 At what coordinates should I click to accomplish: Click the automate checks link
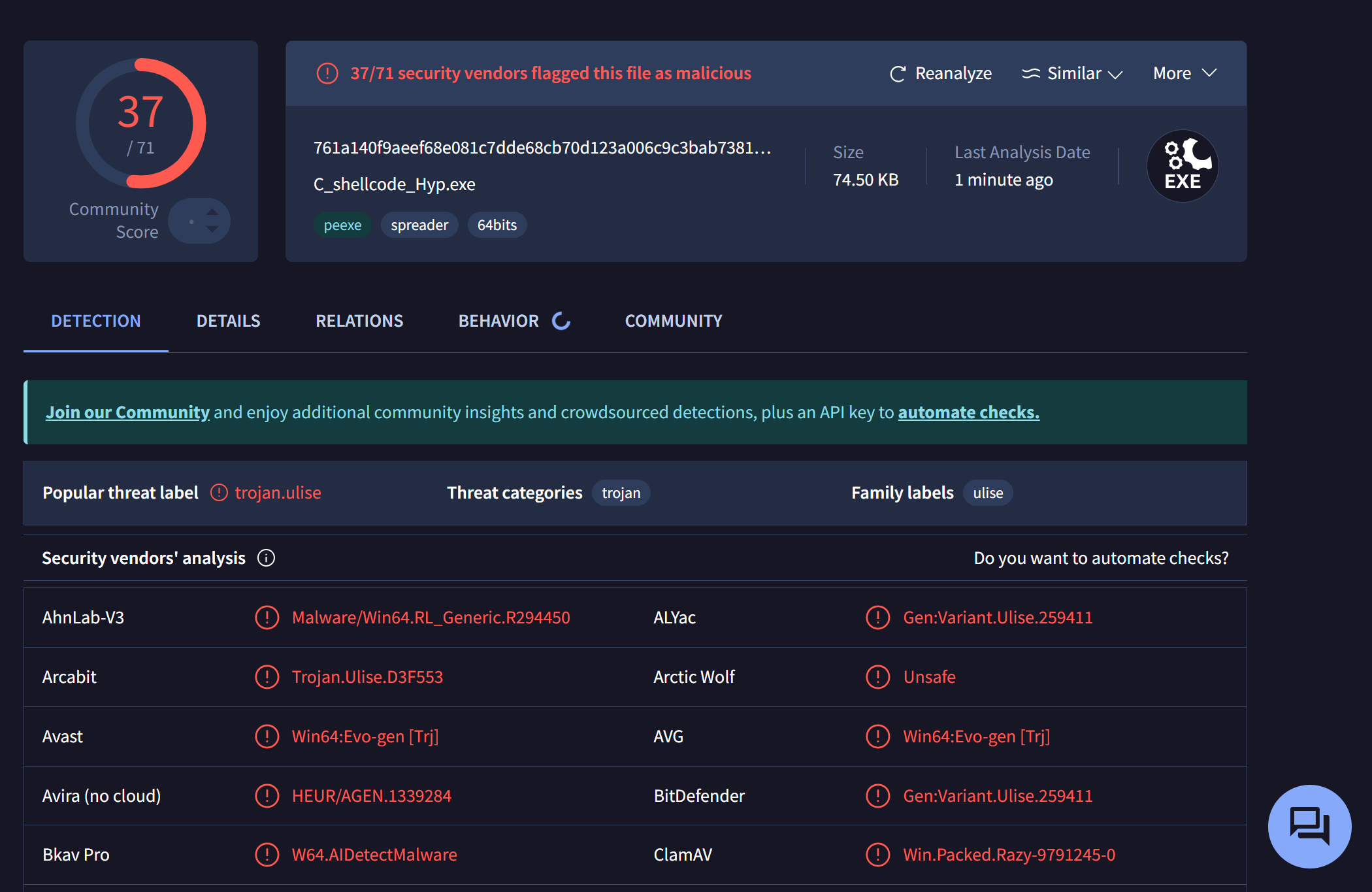point(968,412)
